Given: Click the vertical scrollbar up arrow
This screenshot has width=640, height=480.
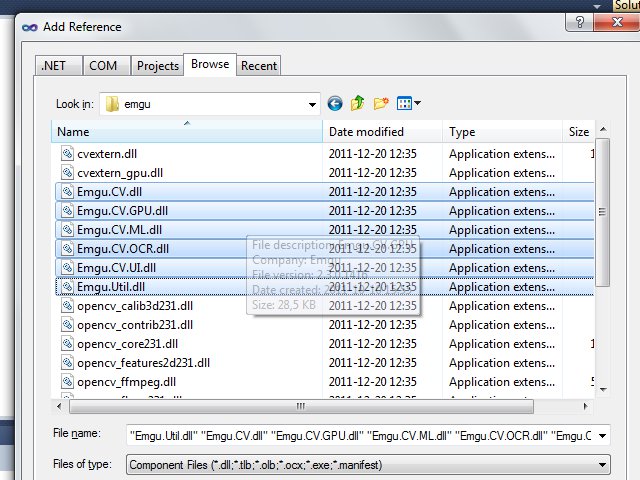Looking at the screenshot, I should pyautogui.click(x=603, y=130).
